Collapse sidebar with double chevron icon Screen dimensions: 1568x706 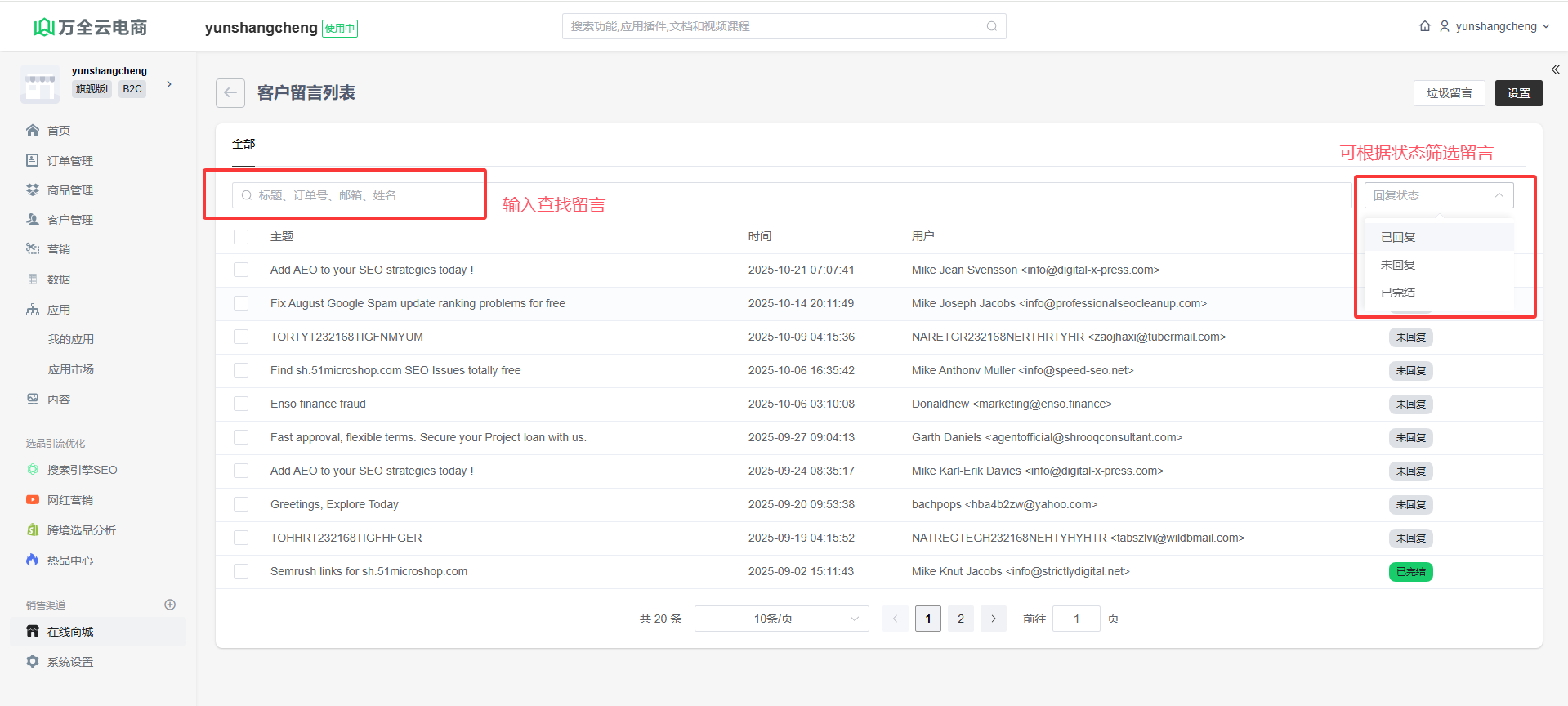(x=1555, y=69)
